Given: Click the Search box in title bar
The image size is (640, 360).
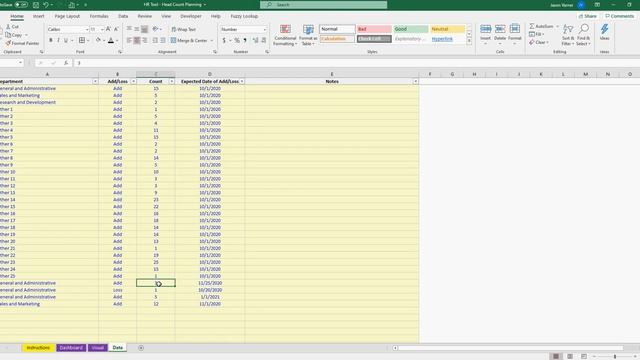Looking at the screenshot, I should coord(324,5).
